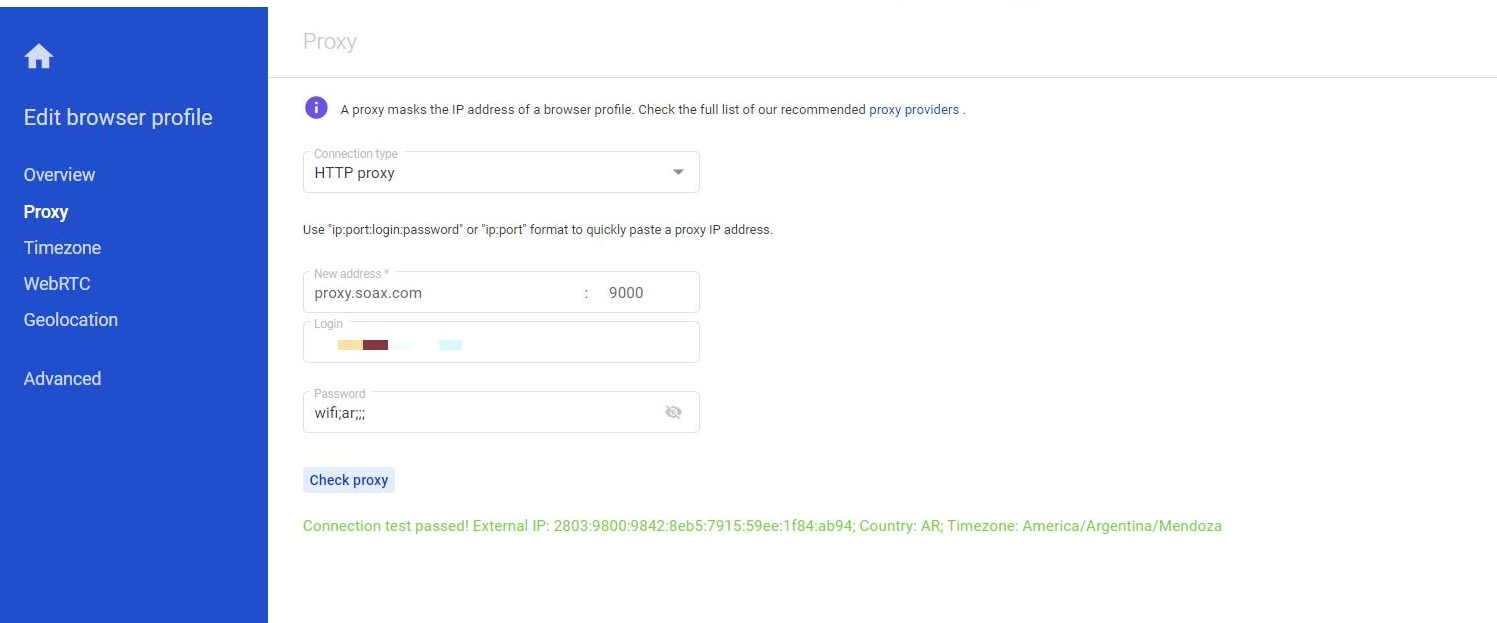The image size is (1497, 623).
Task: Toggle password visibility eye icon
Action: coord(673,412)
